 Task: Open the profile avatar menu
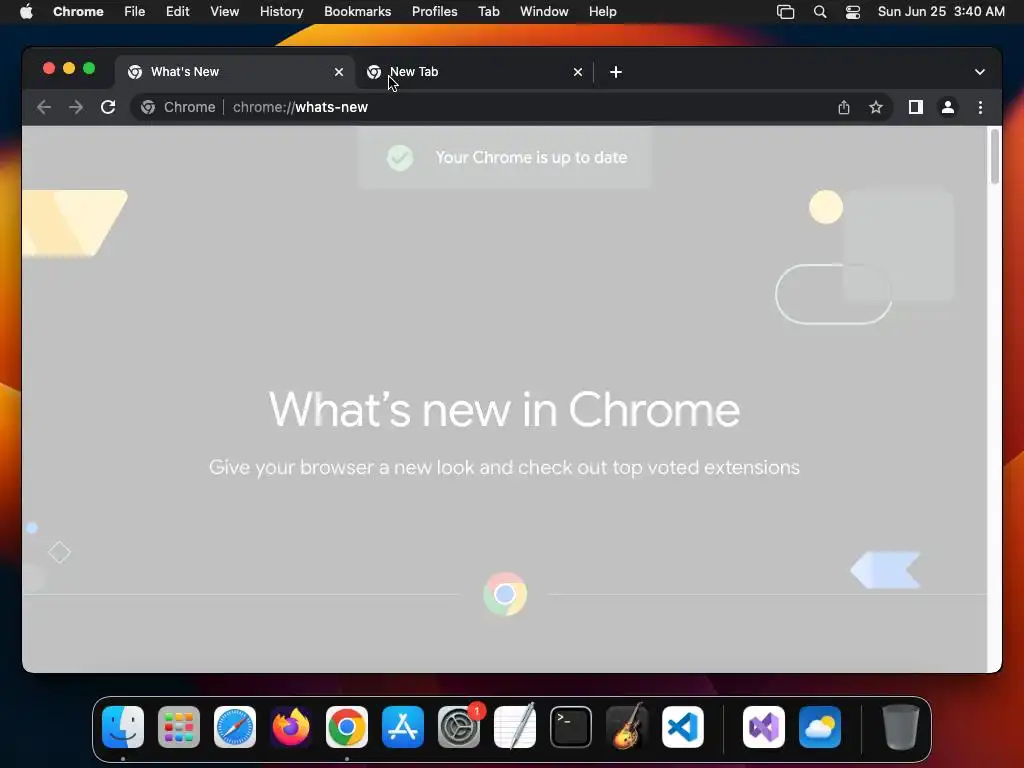[x=948, y=107]
